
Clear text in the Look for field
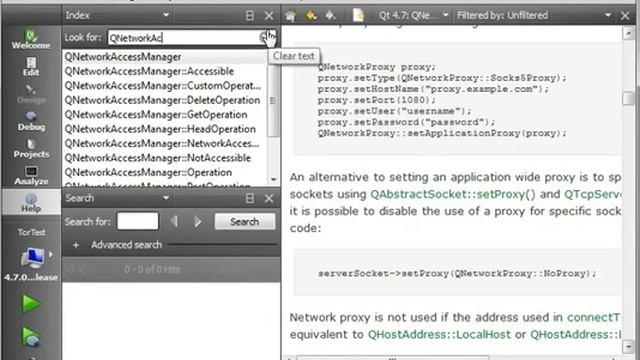coord(265,38)
